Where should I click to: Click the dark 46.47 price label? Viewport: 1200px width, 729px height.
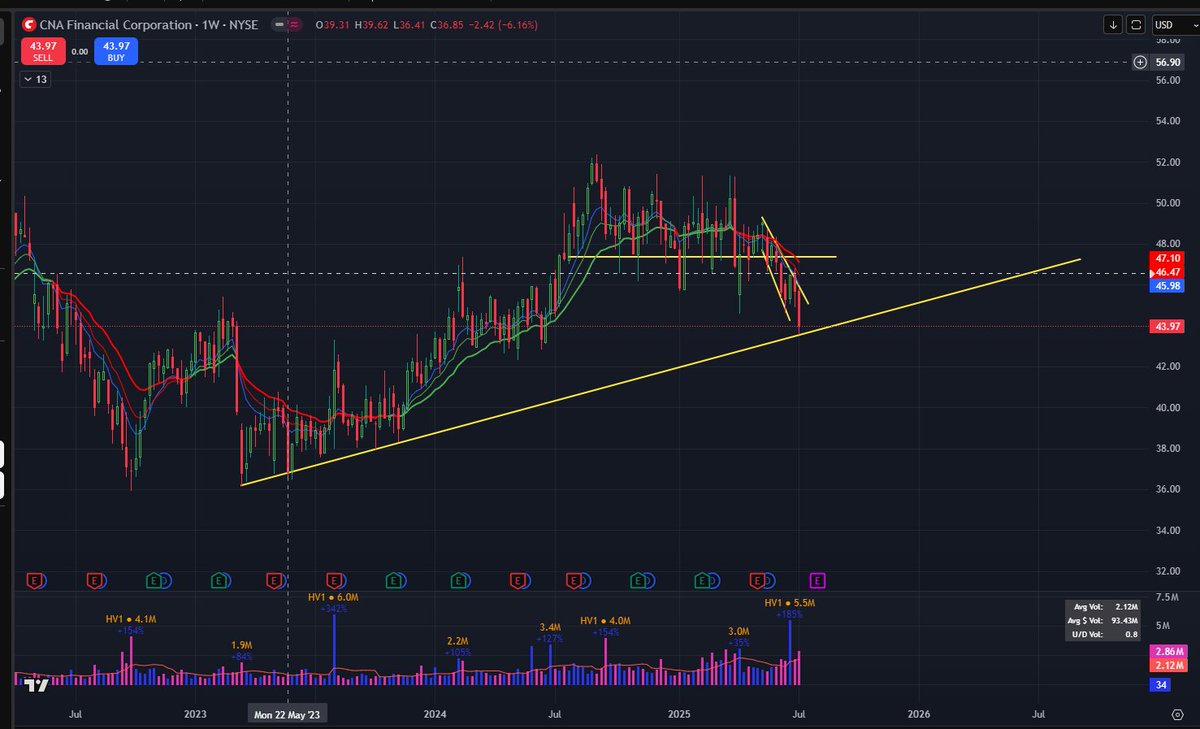click(1168, 271)
